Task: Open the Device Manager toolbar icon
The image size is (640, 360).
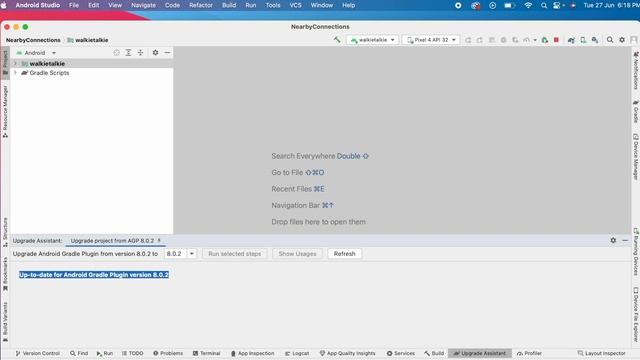Action: (x=583, y=40)
